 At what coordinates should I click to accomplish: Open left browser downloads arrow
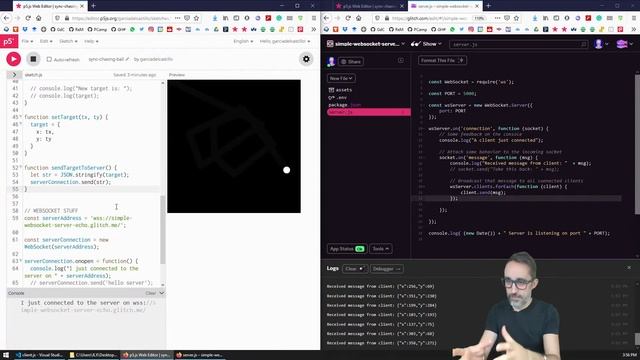215,18
